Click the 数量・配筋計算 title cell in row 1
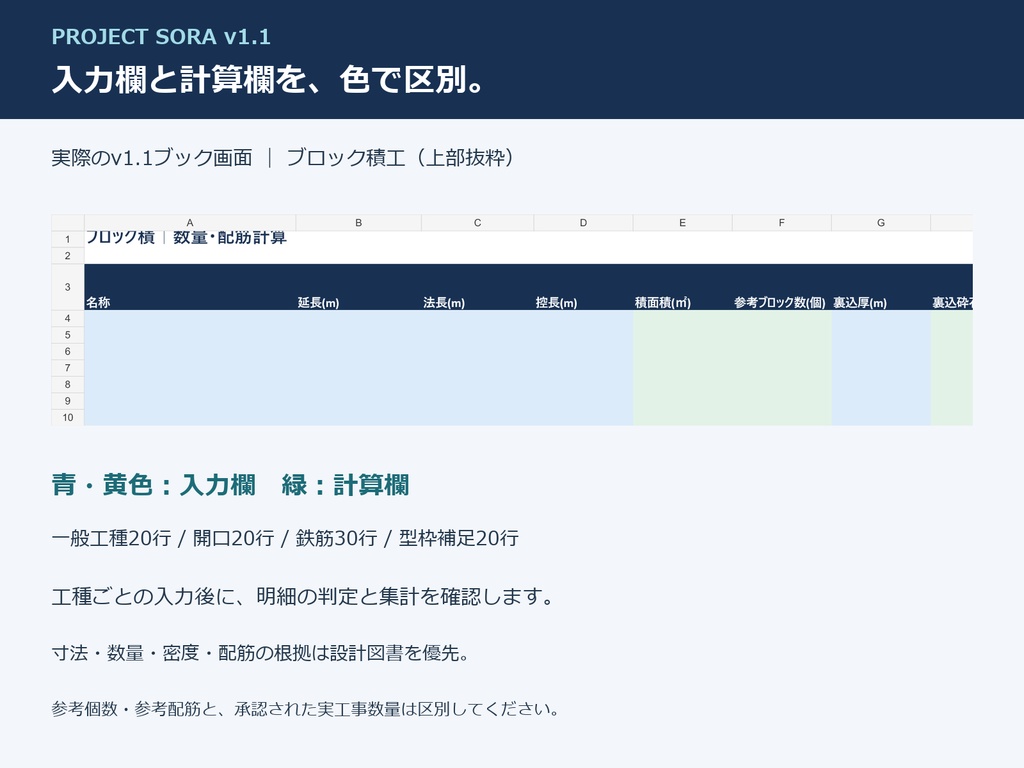 click(190, 239)
